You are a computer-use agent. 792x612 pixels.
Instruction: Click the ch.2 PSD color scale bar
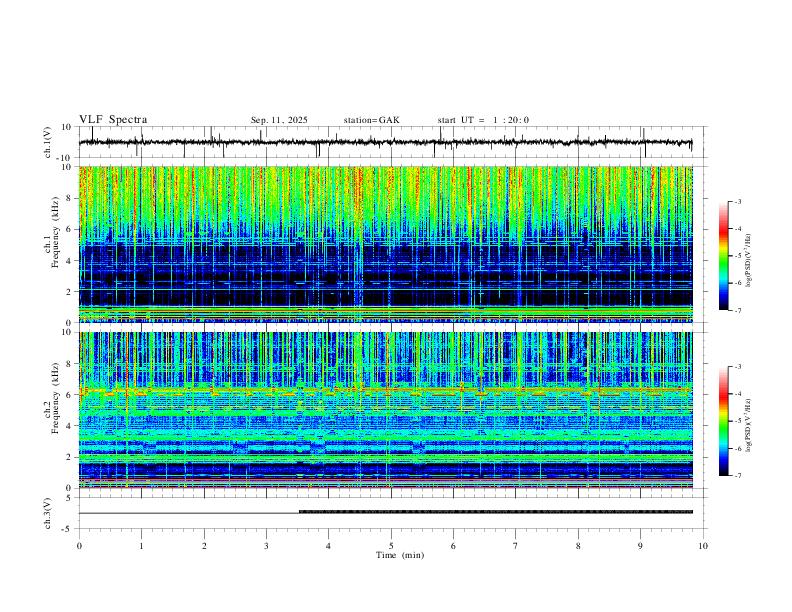pos(724,421)
